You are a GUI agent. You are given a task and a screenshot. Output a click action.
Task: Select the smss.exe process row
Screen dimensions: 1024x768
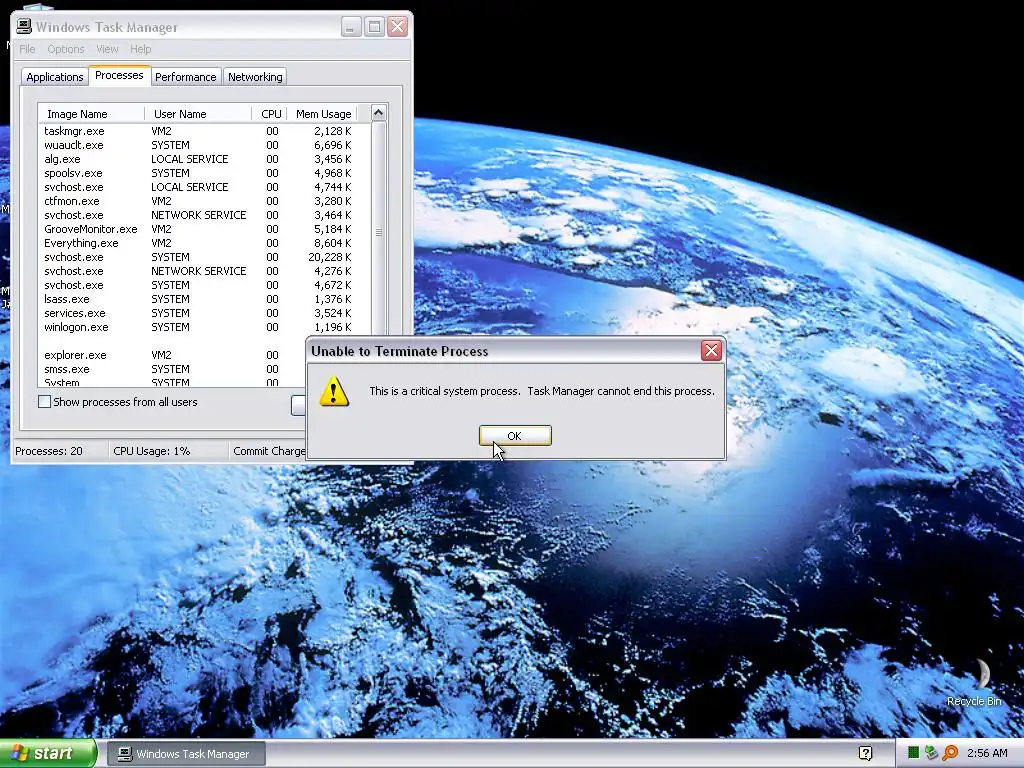173,369
